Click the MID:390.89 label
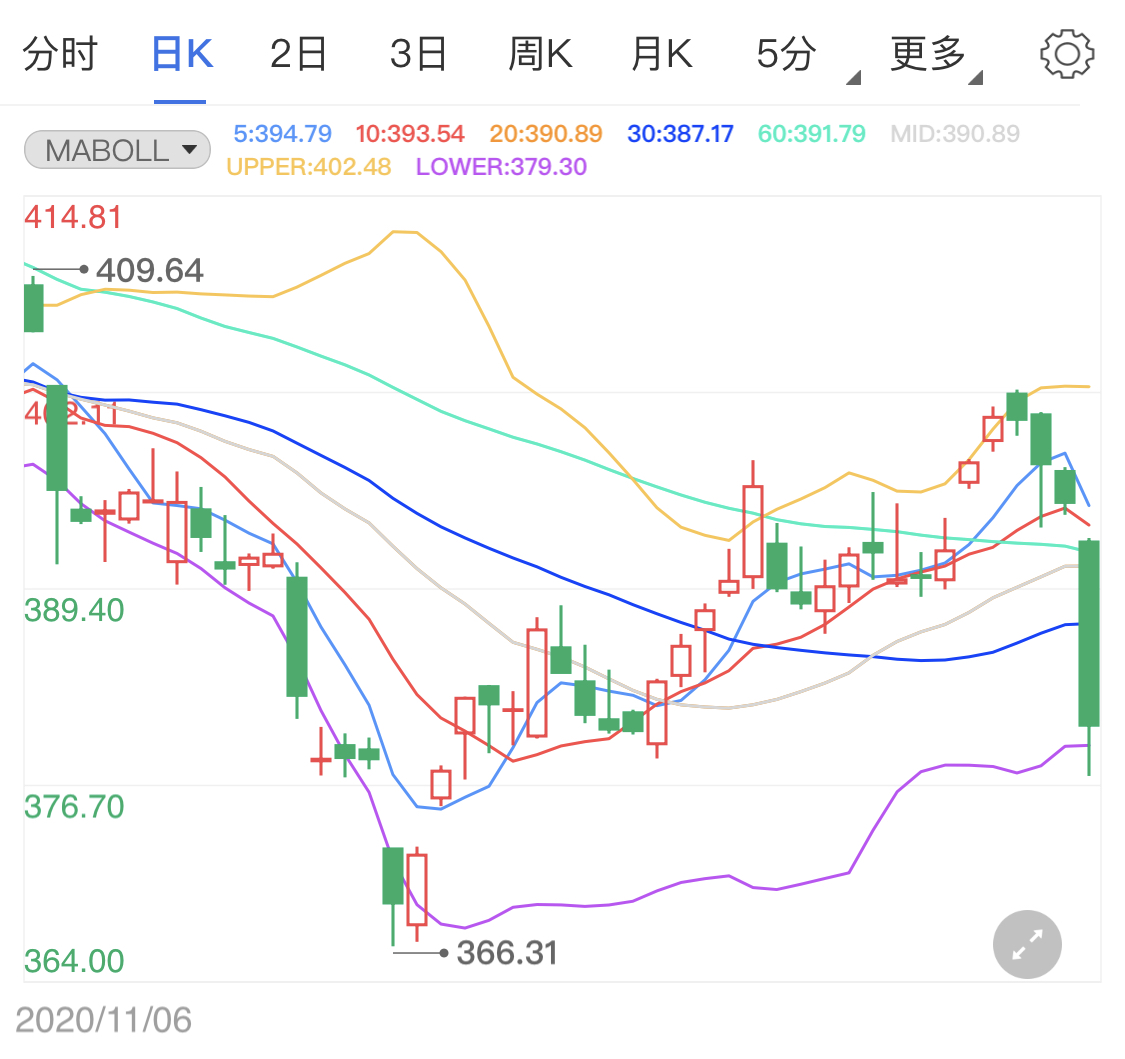This screenshot has width=1125, height=1059. point(955,133)
